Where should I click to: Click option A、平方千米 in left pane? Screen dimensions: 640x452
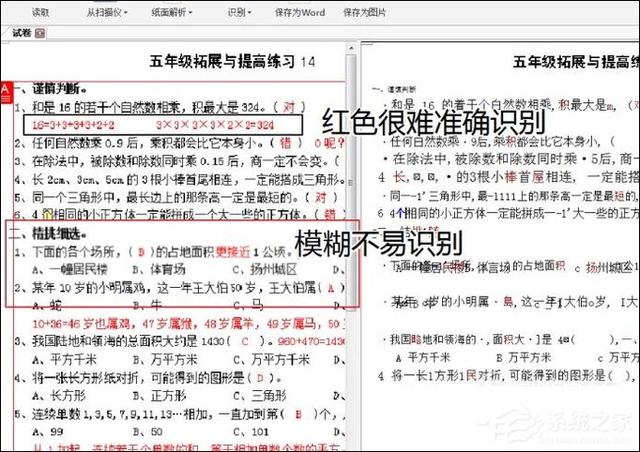coord(64,360)
